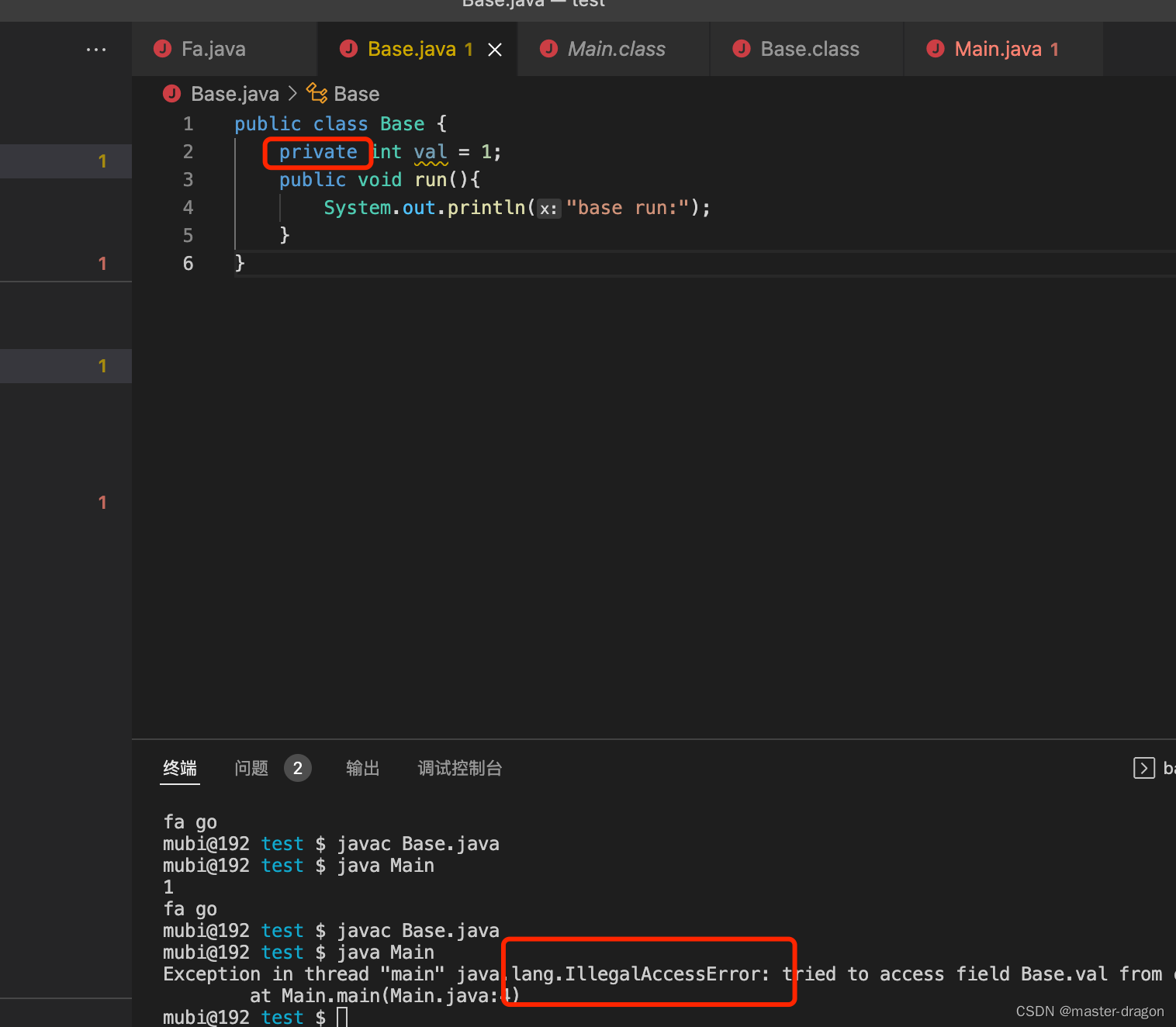Click the problems count badge 2
Viewport: 1176px width, 1027px height.
pyautogui.click(x=298, y=768)
